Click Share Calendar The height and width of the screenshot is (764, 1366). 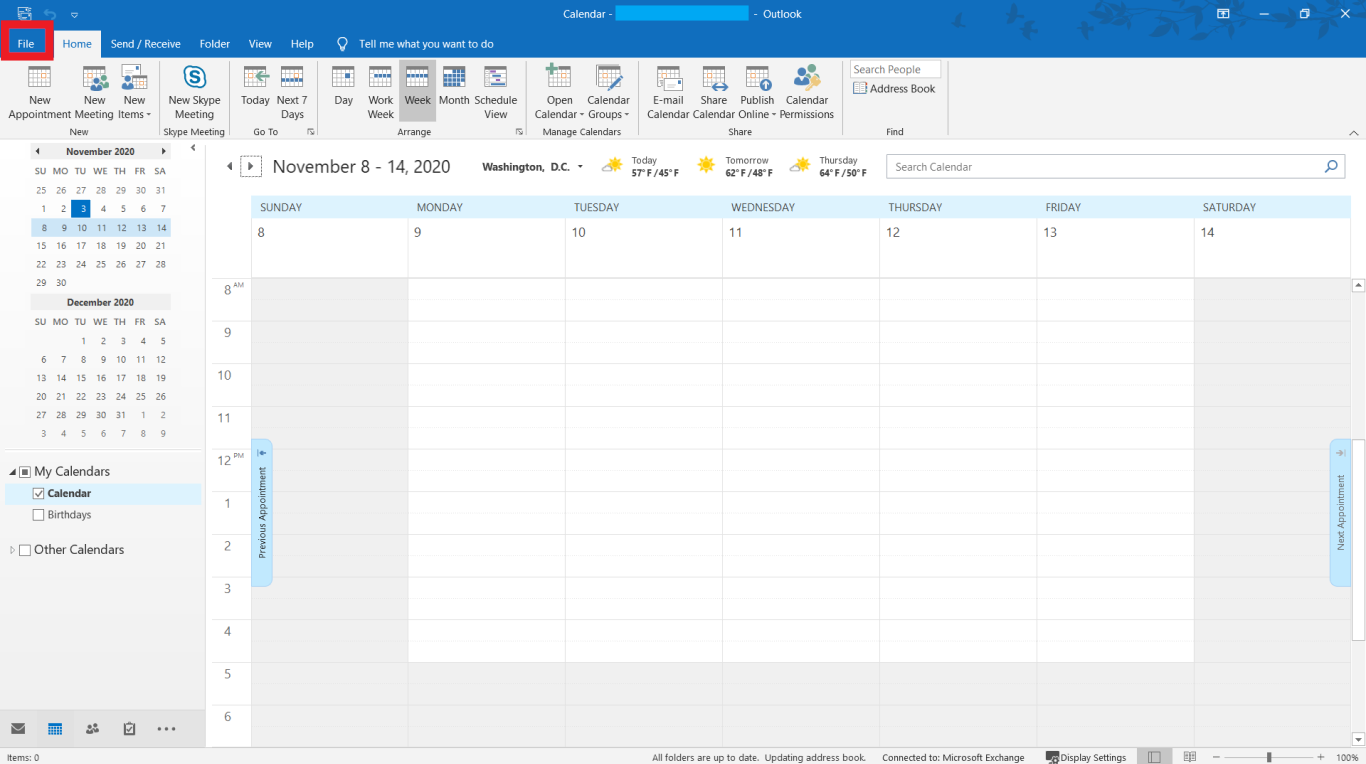(x=714, y=92)
